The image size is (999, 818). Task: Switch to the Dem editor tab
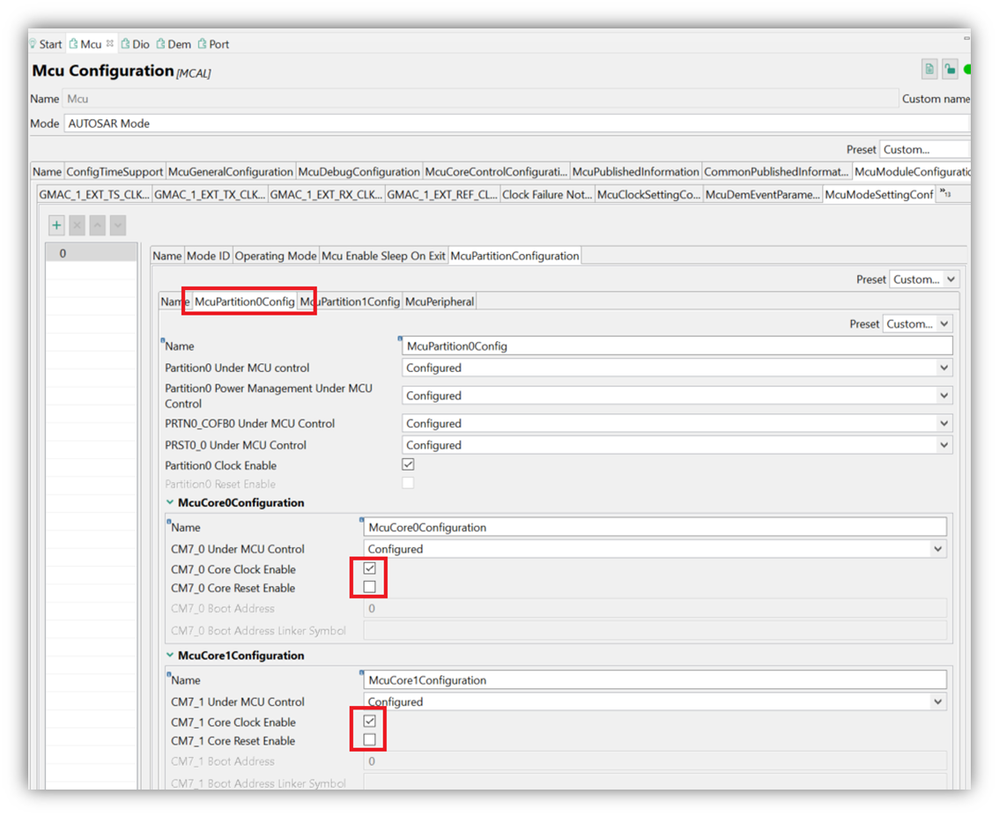pos(174,44)
